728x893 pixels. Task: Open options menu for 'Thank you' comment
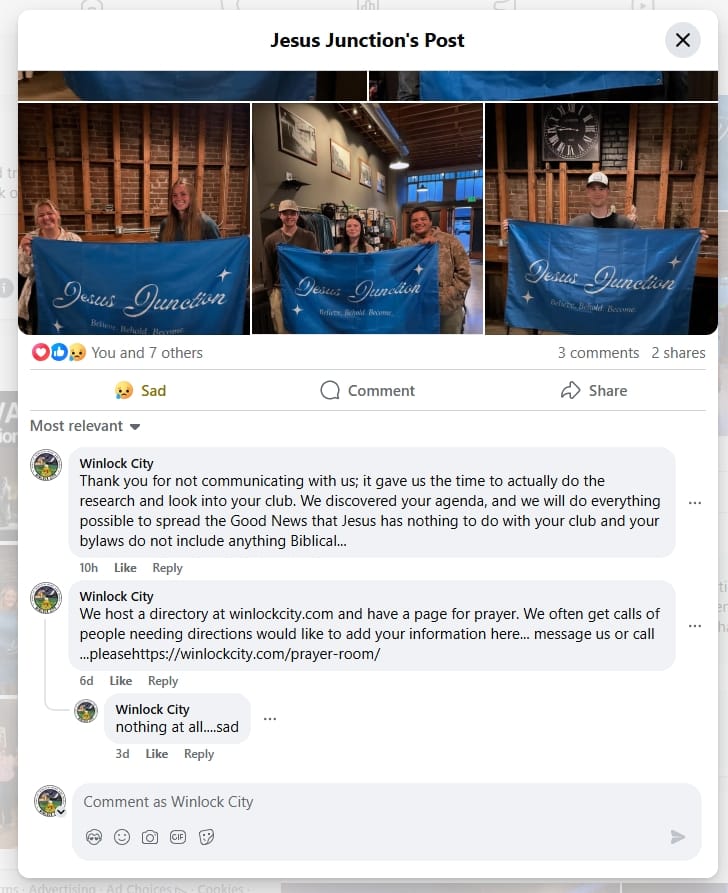point(694,503)
